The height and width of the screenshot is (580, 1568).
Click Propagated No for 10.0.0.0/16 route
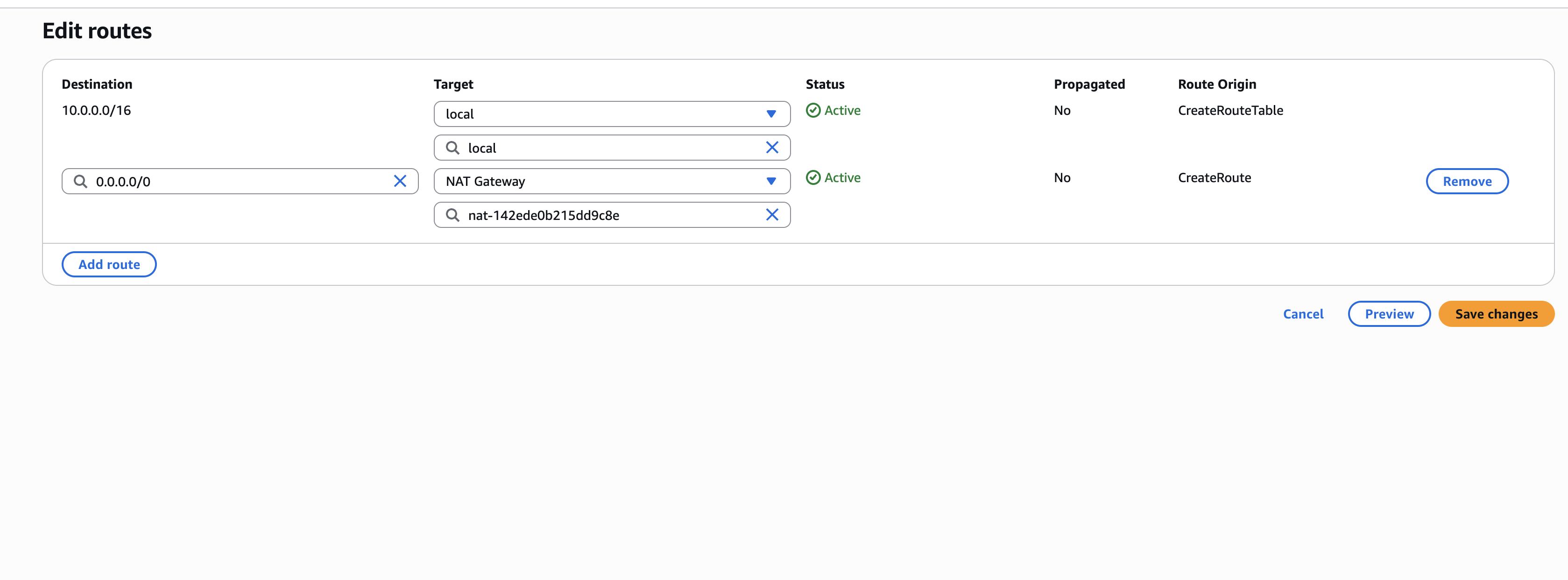(1062, 110)
